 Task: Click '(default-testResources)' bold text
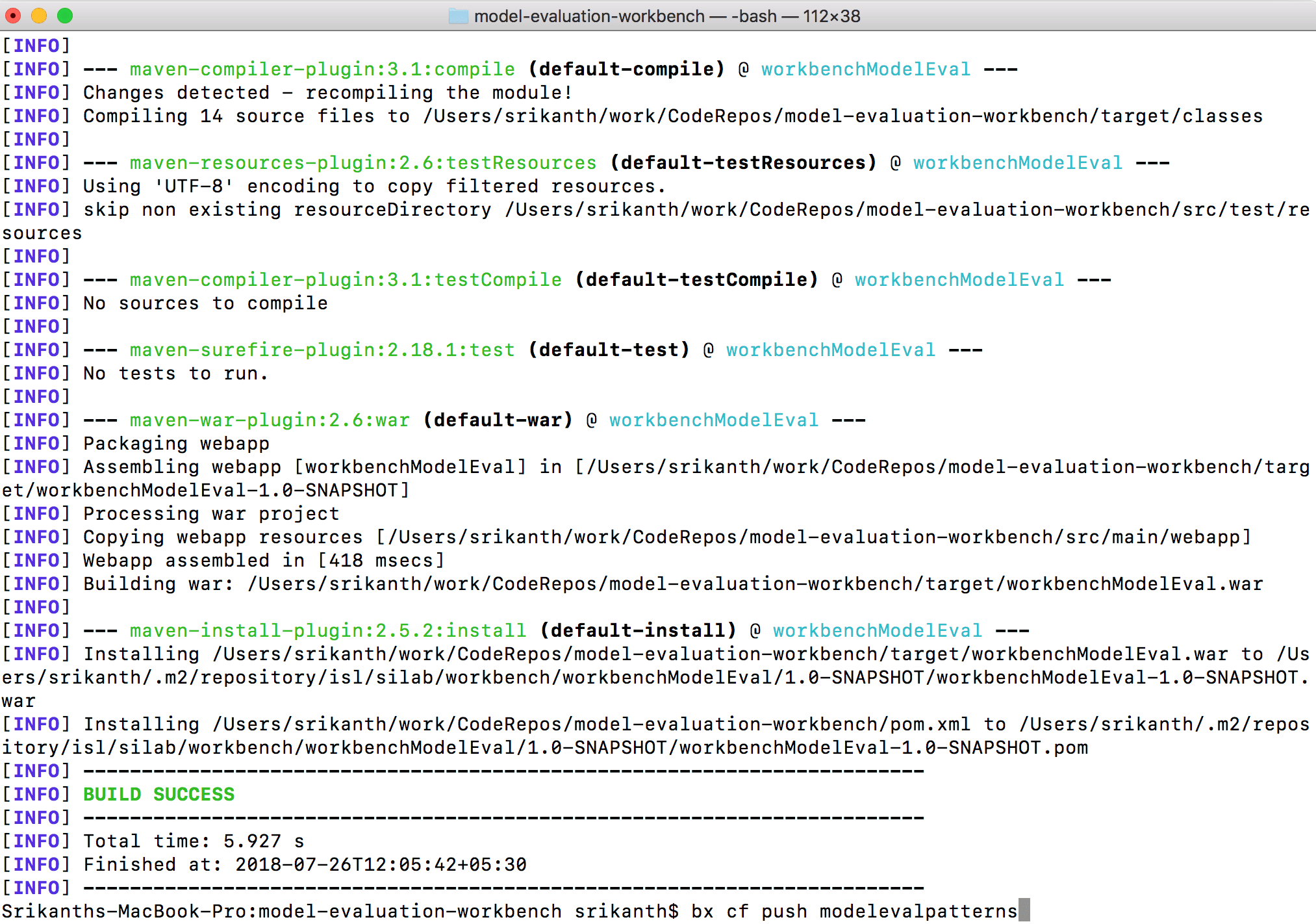point(743,162)
